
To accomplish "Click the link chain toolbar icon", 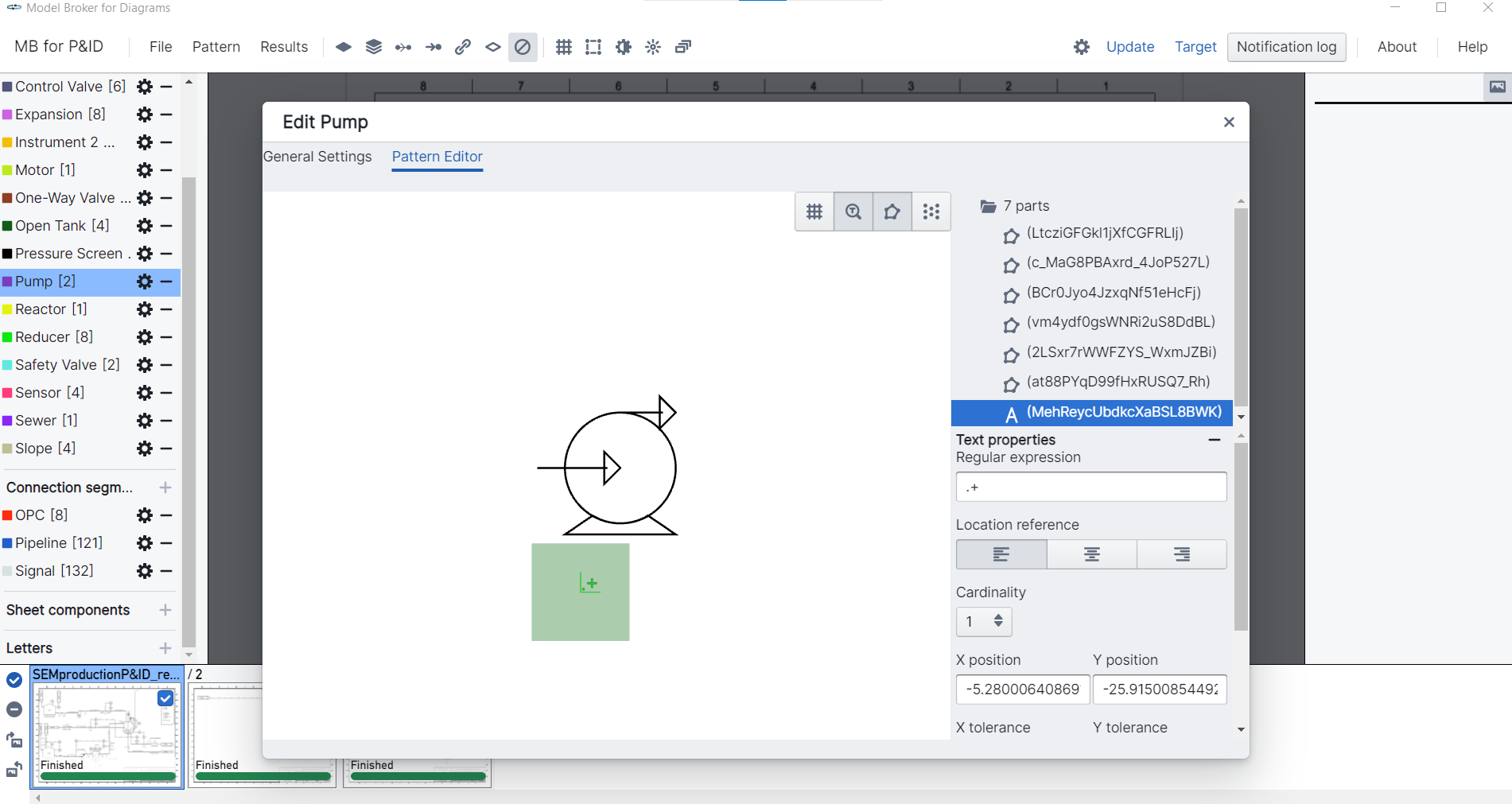I will pyautogui.click(x=463, y=47).
